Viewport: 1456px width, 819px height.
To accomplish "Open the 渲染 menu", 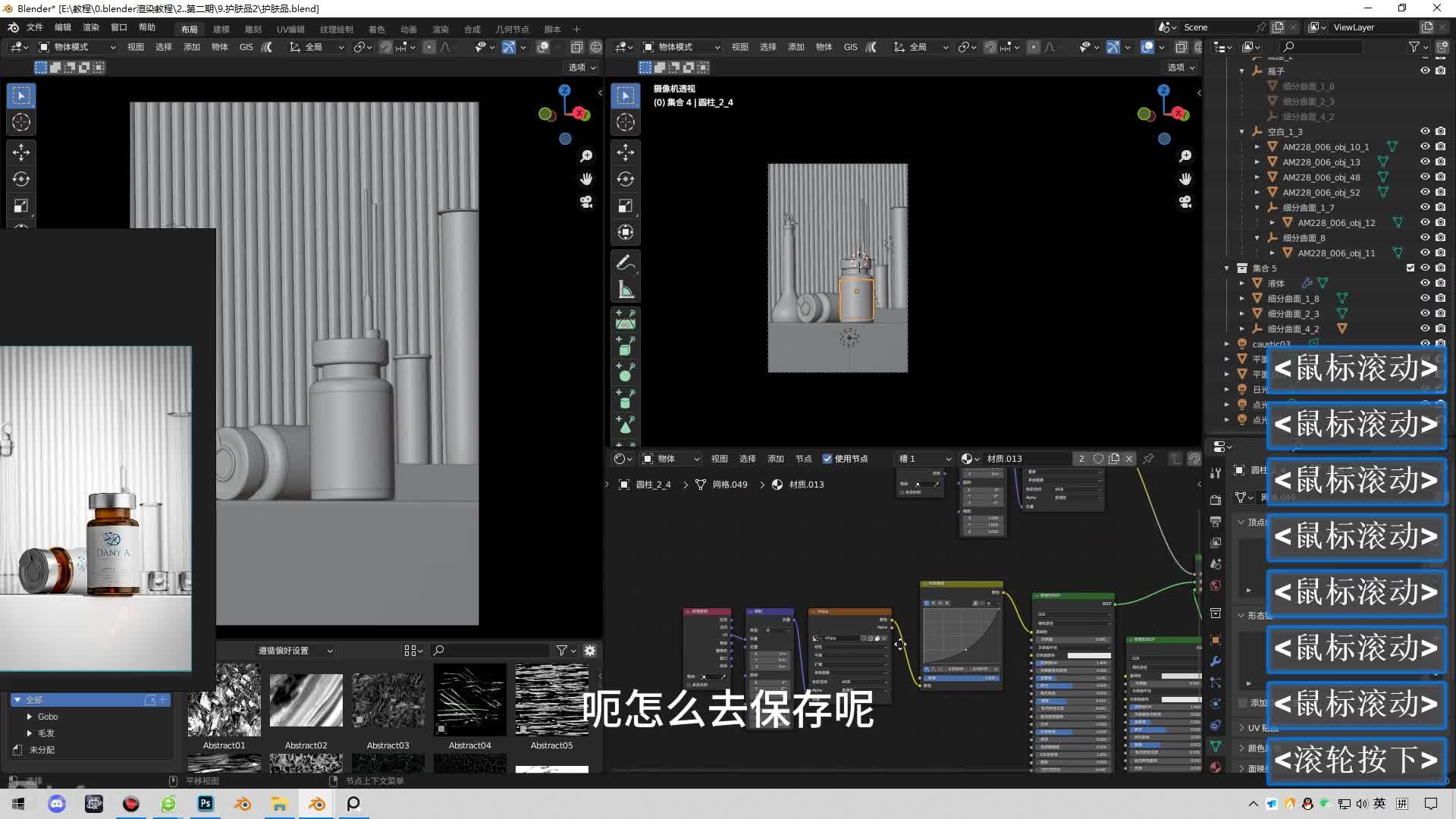I will (x=91, y=27).
